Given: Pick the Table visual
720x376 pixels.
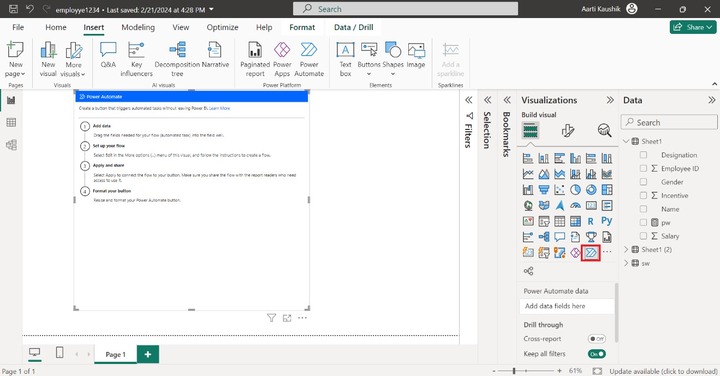Looking at the screenshot, I should 559,221.
